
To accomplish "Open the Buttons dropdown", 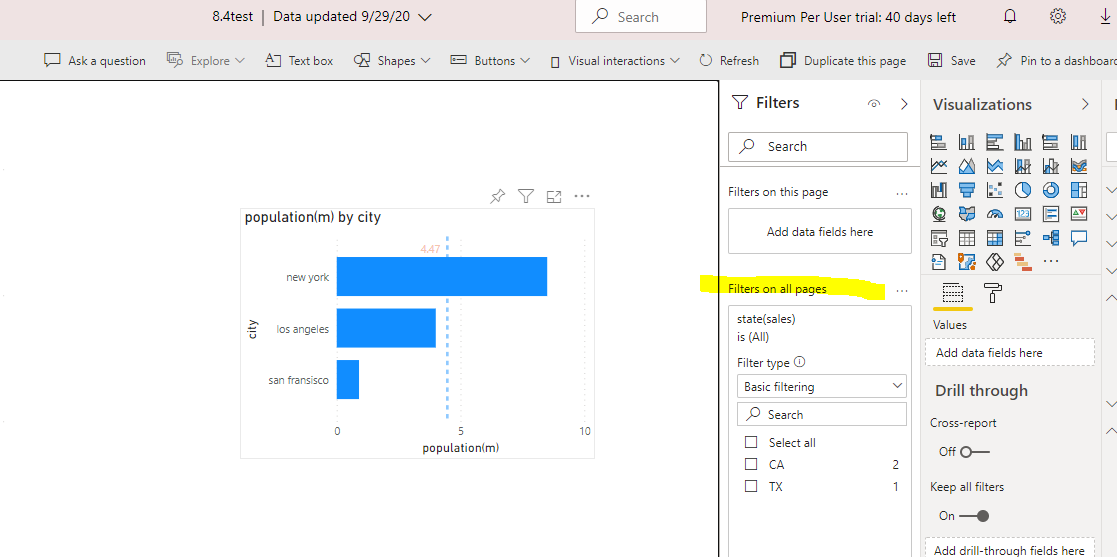I will pos(491,61).
